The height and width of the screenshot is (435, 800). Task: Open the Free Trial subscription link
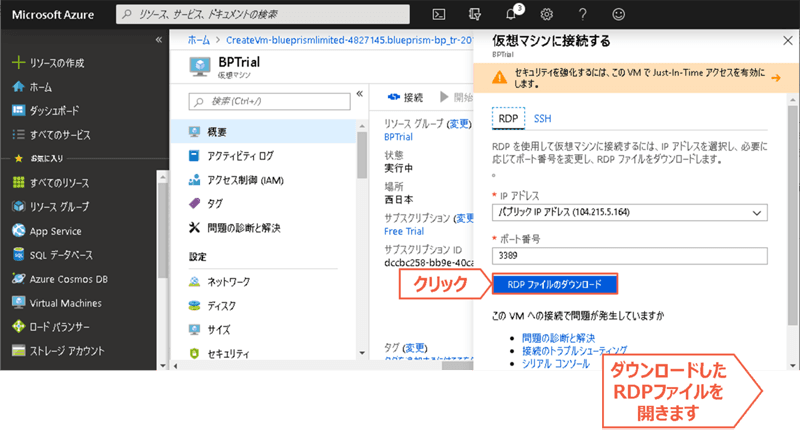click(404, 231)
